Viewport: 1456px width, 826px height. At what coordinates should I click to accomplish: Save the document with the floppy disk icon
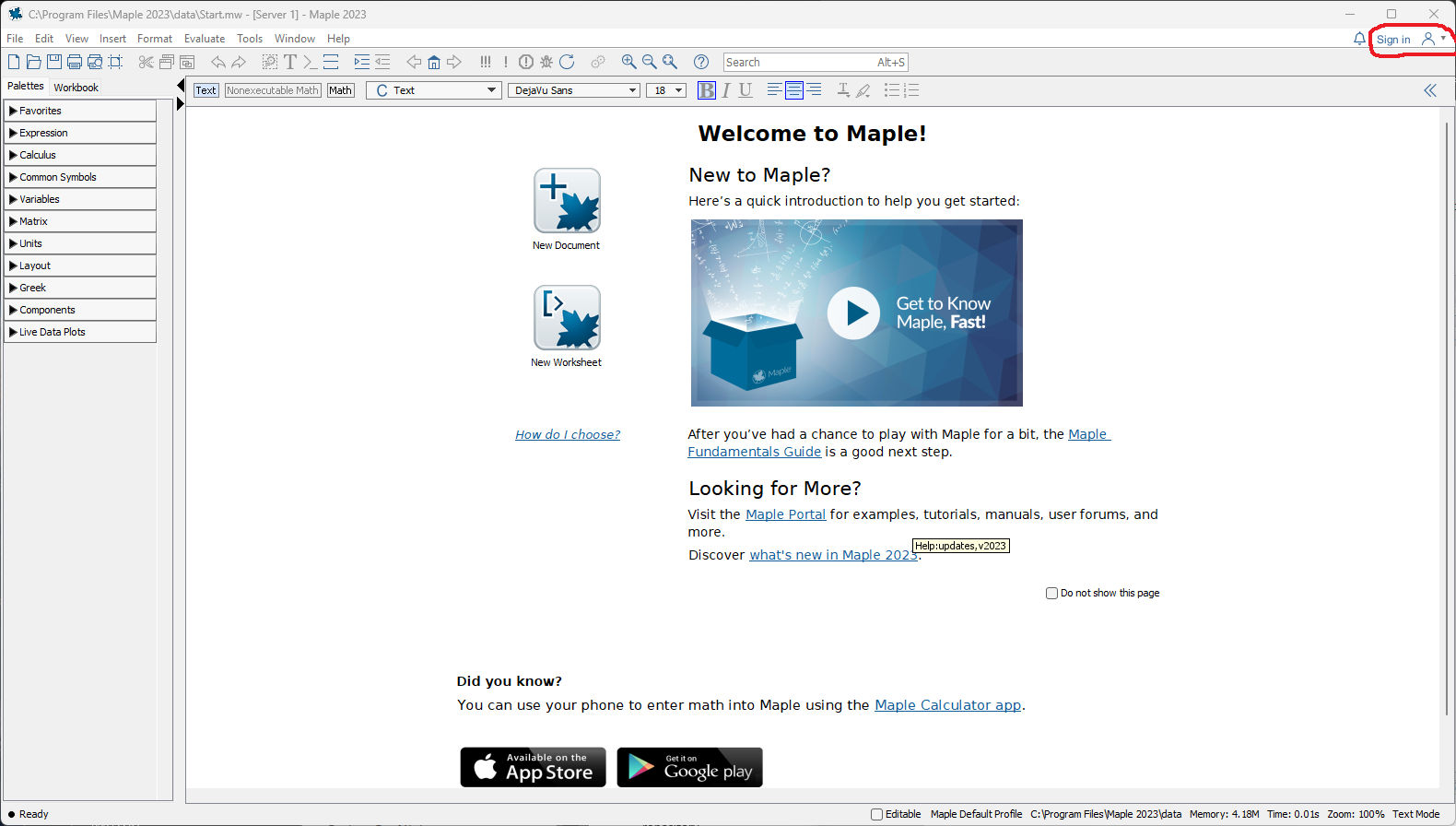coord(54,62)
